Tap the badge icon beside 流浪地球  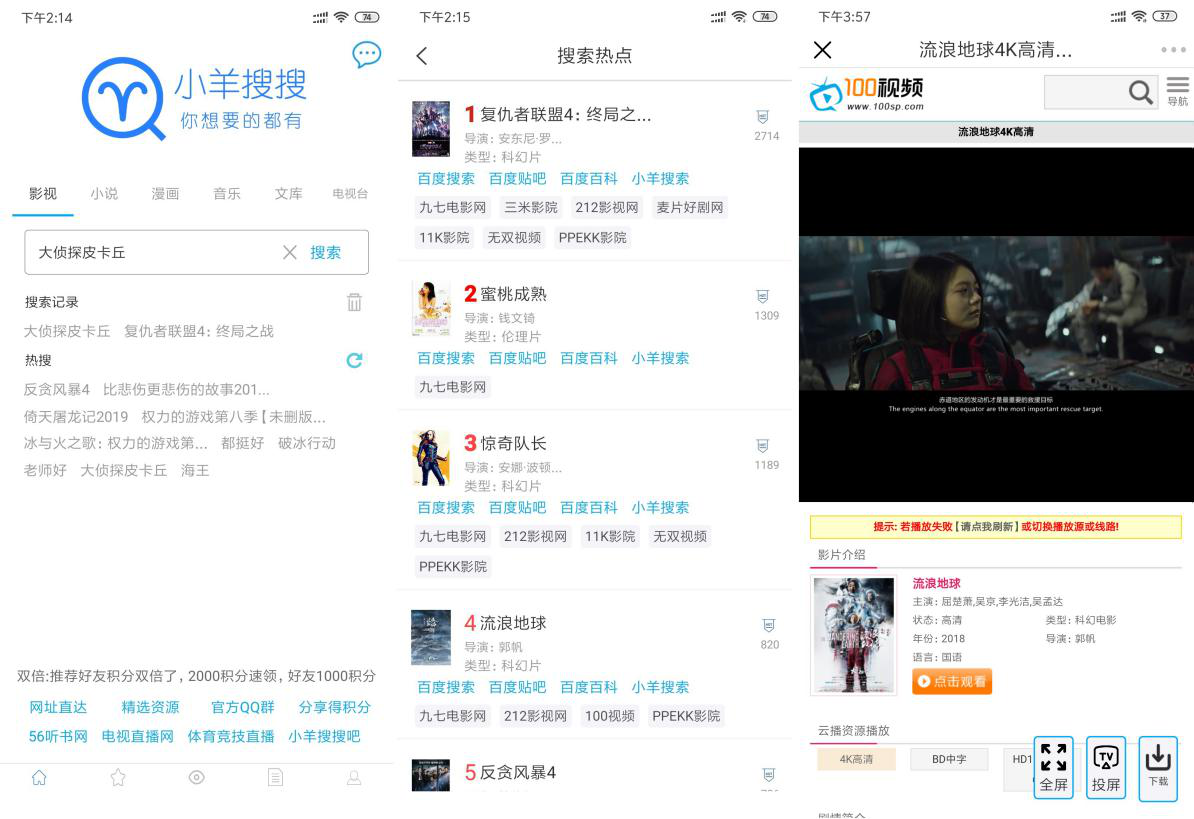769,626
